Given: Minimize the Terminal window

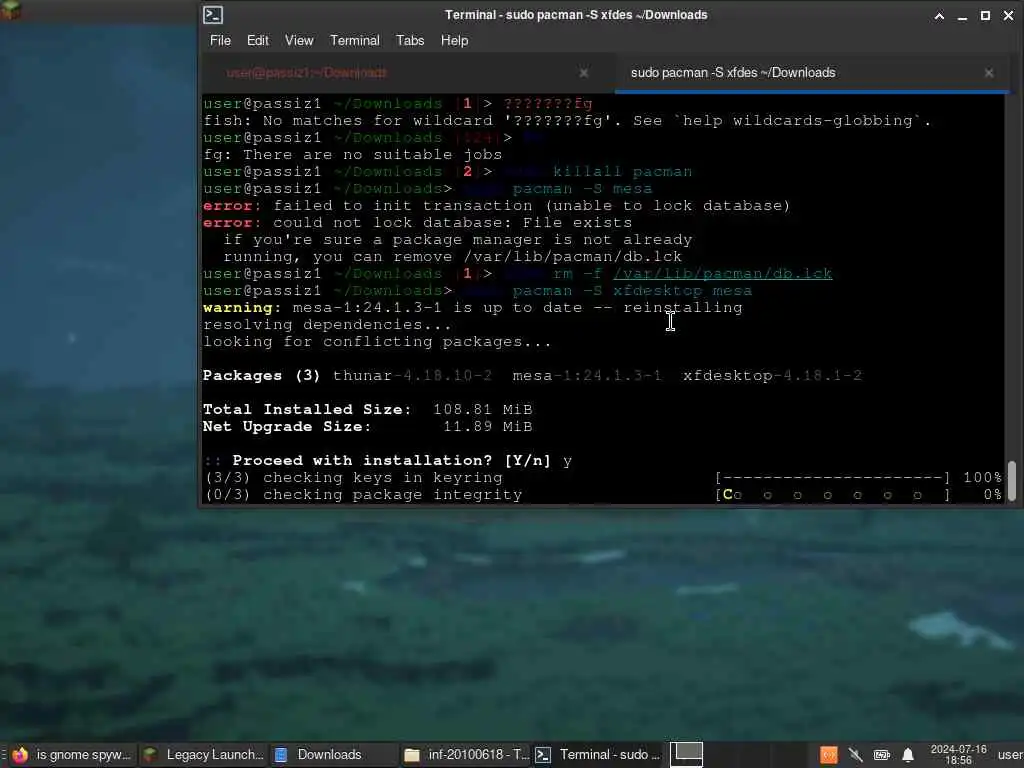Looking at the screenshot, I should [x=962, y=16].
